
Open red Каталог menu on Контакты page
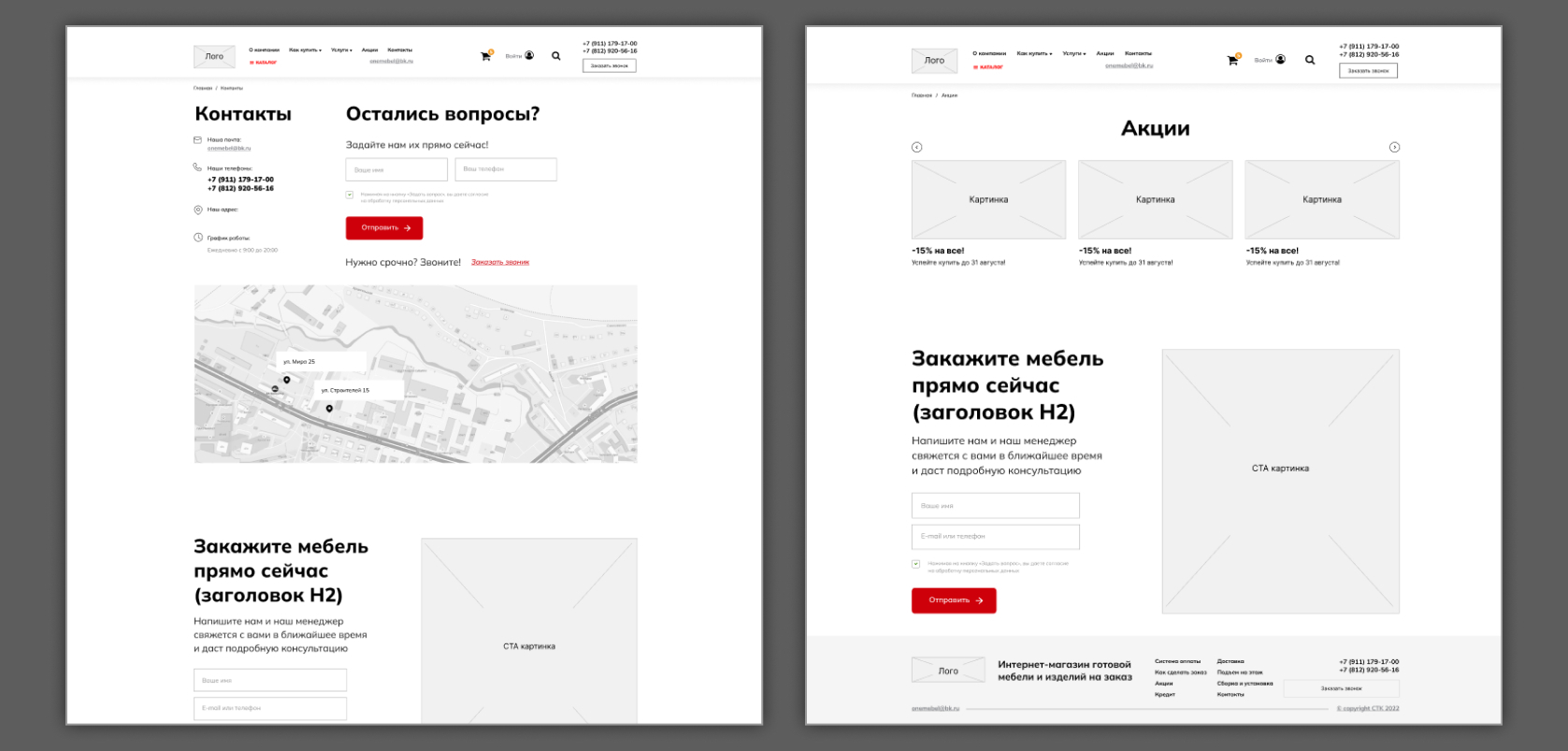(264, 63)
